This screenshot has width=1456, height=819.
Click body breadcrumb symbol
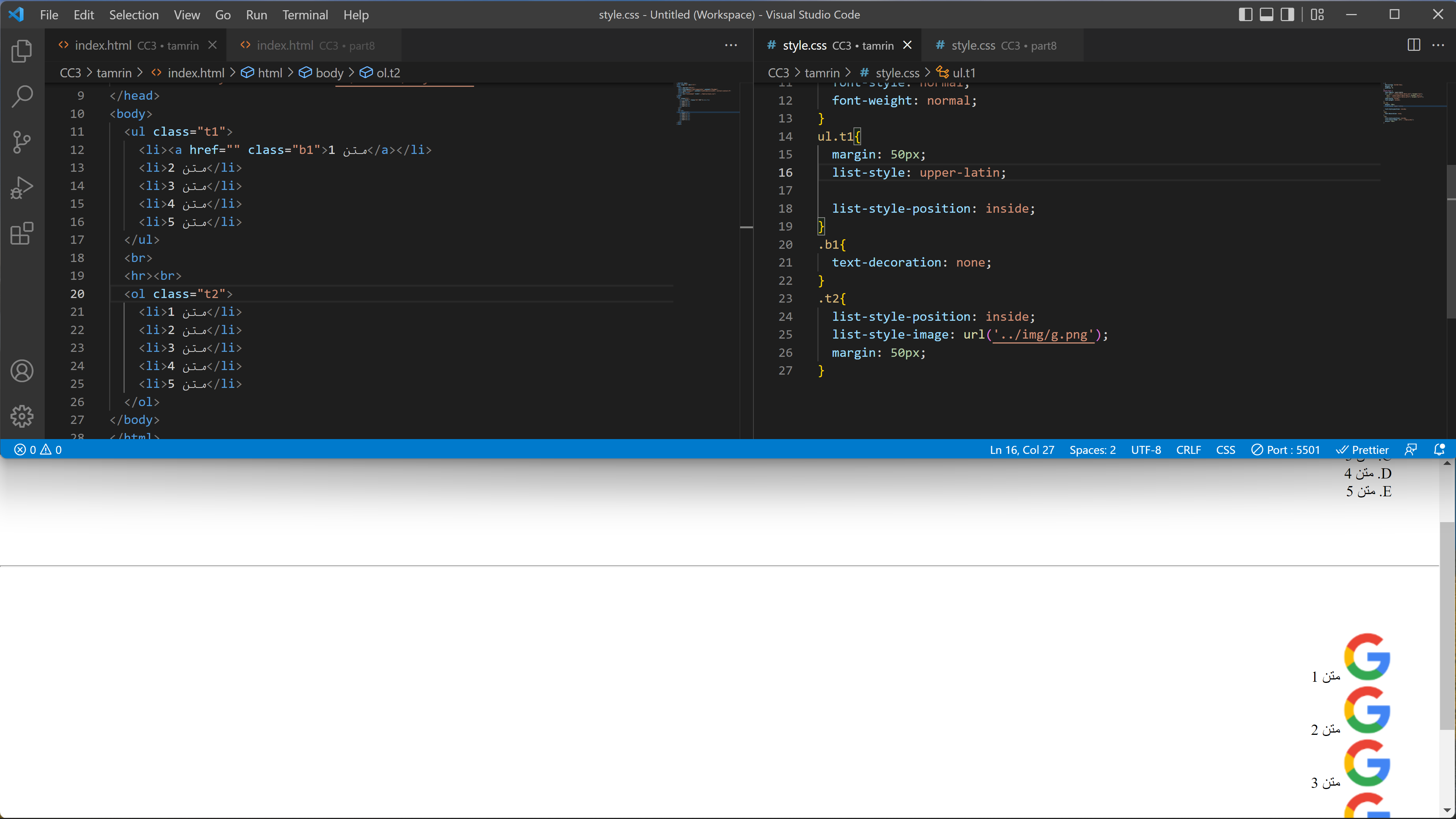tap(321, 73)
